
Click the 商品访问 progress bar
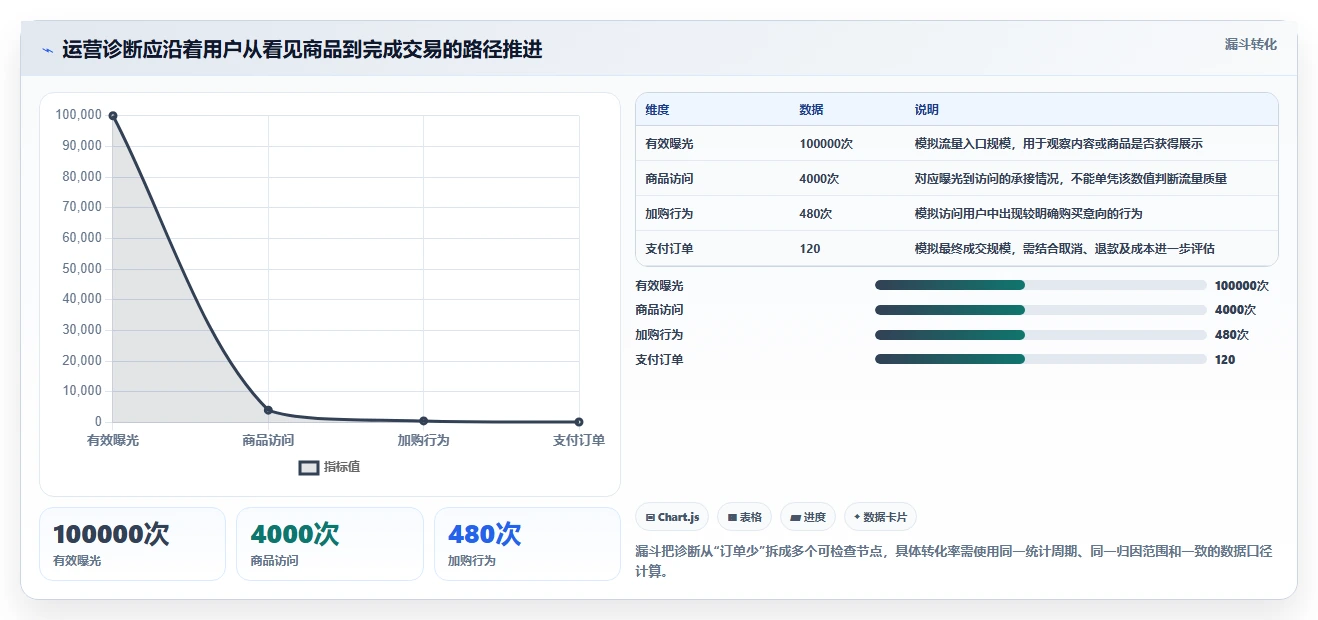(1040, 310)
